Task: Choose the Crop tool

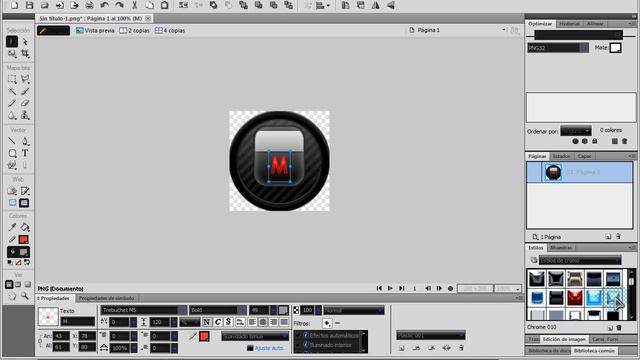Action: 25,53
